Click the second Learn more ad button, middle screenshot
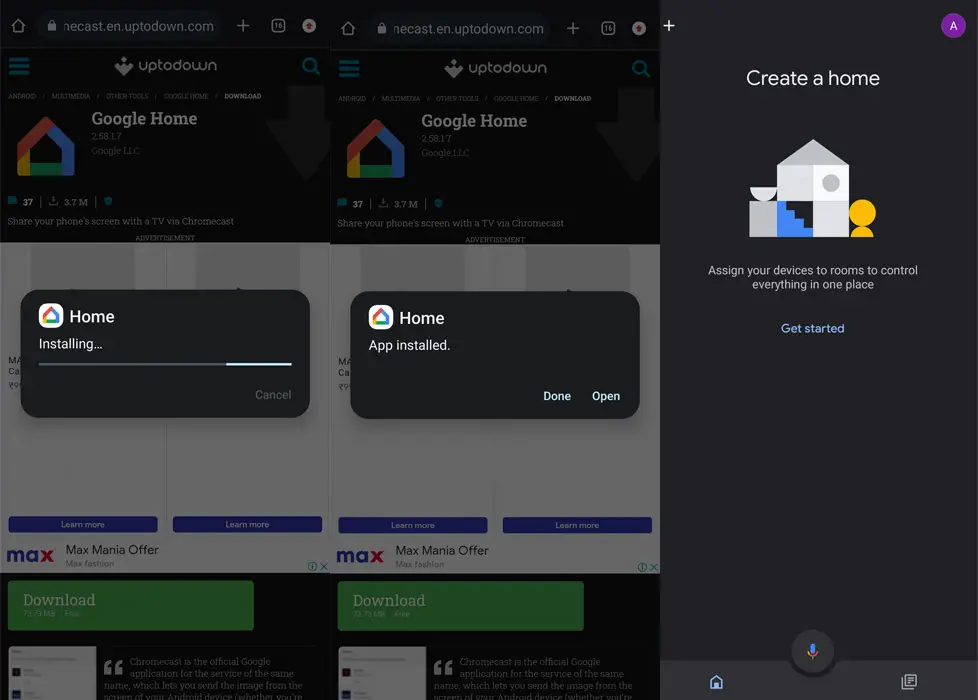The width and height of the screenshot is (978, 700). pos(578,525)
